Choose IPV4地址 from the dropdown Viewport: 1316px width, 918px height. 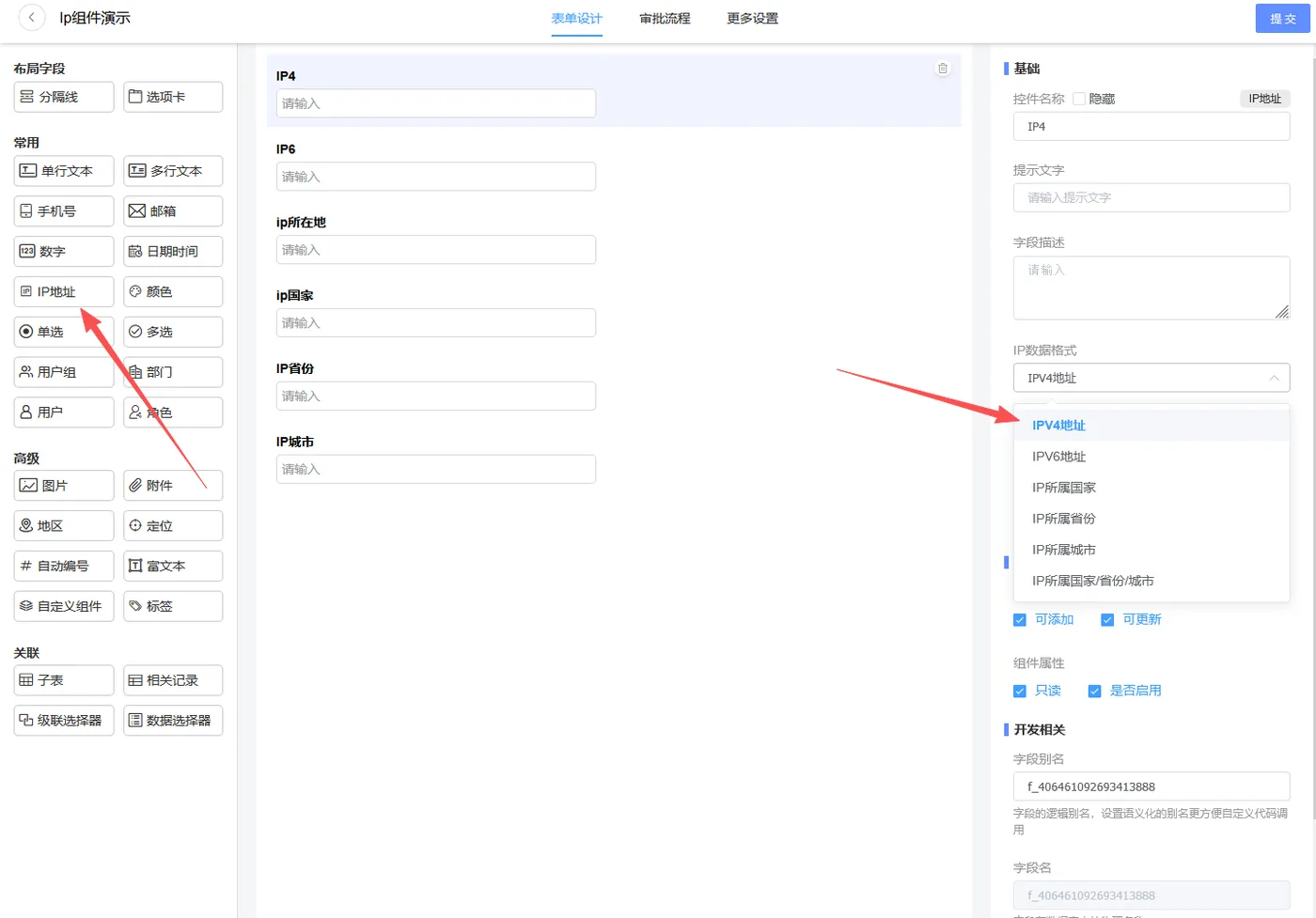[1151, 426]
